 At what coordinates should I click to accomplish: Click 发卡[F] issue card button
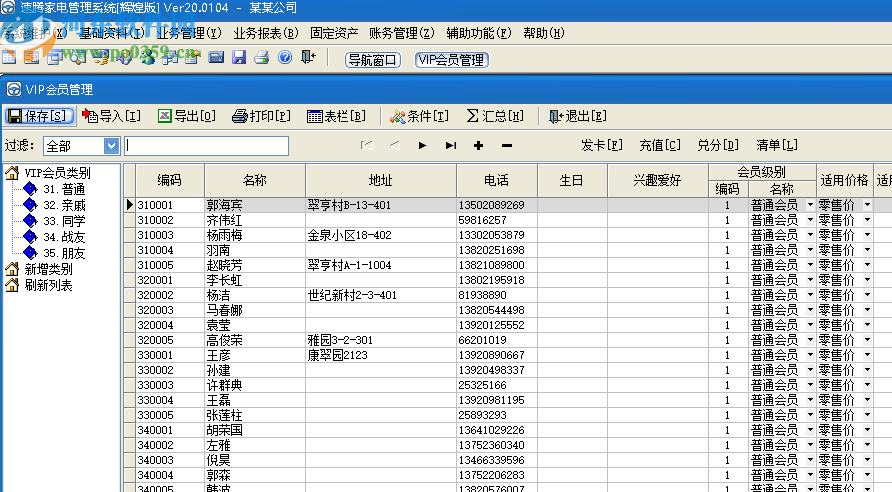coord(601,146)
